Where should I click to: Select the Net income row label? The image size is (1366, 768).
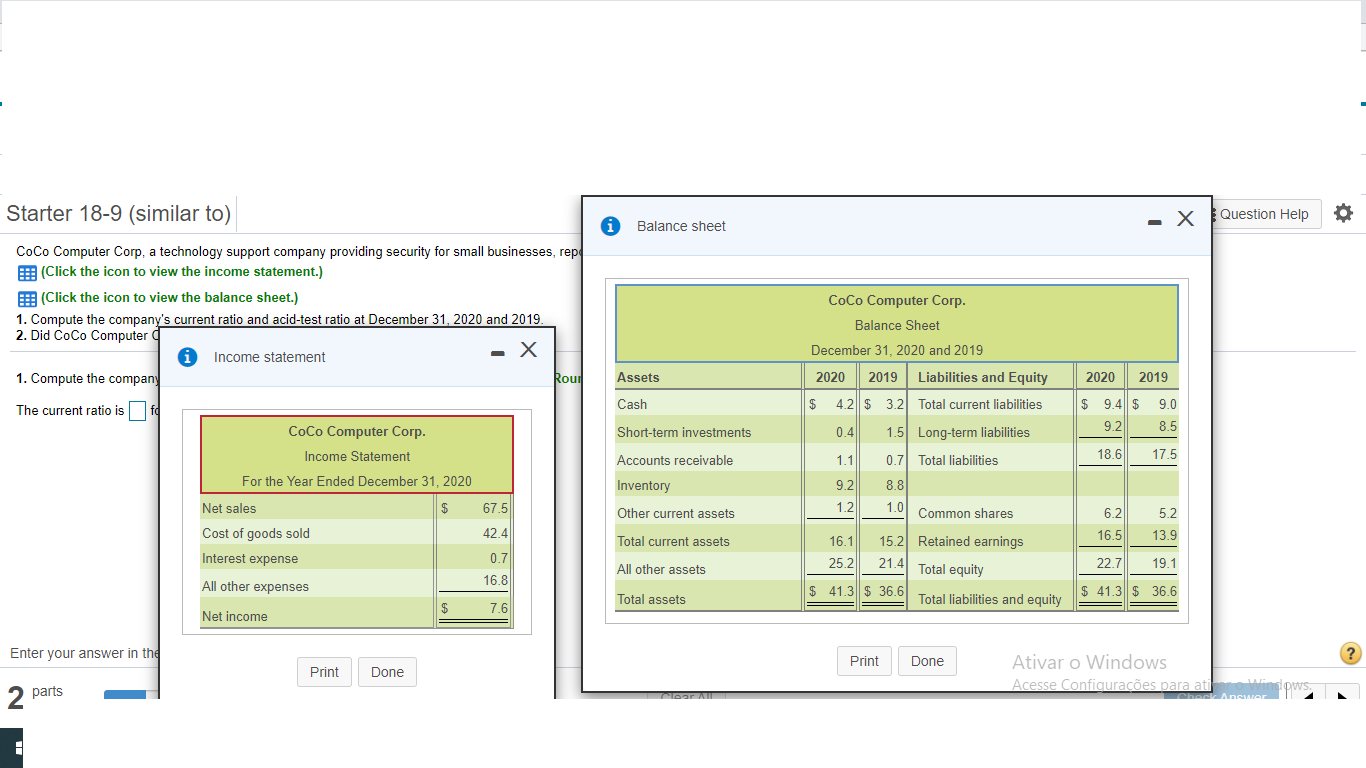coord(235,616)
